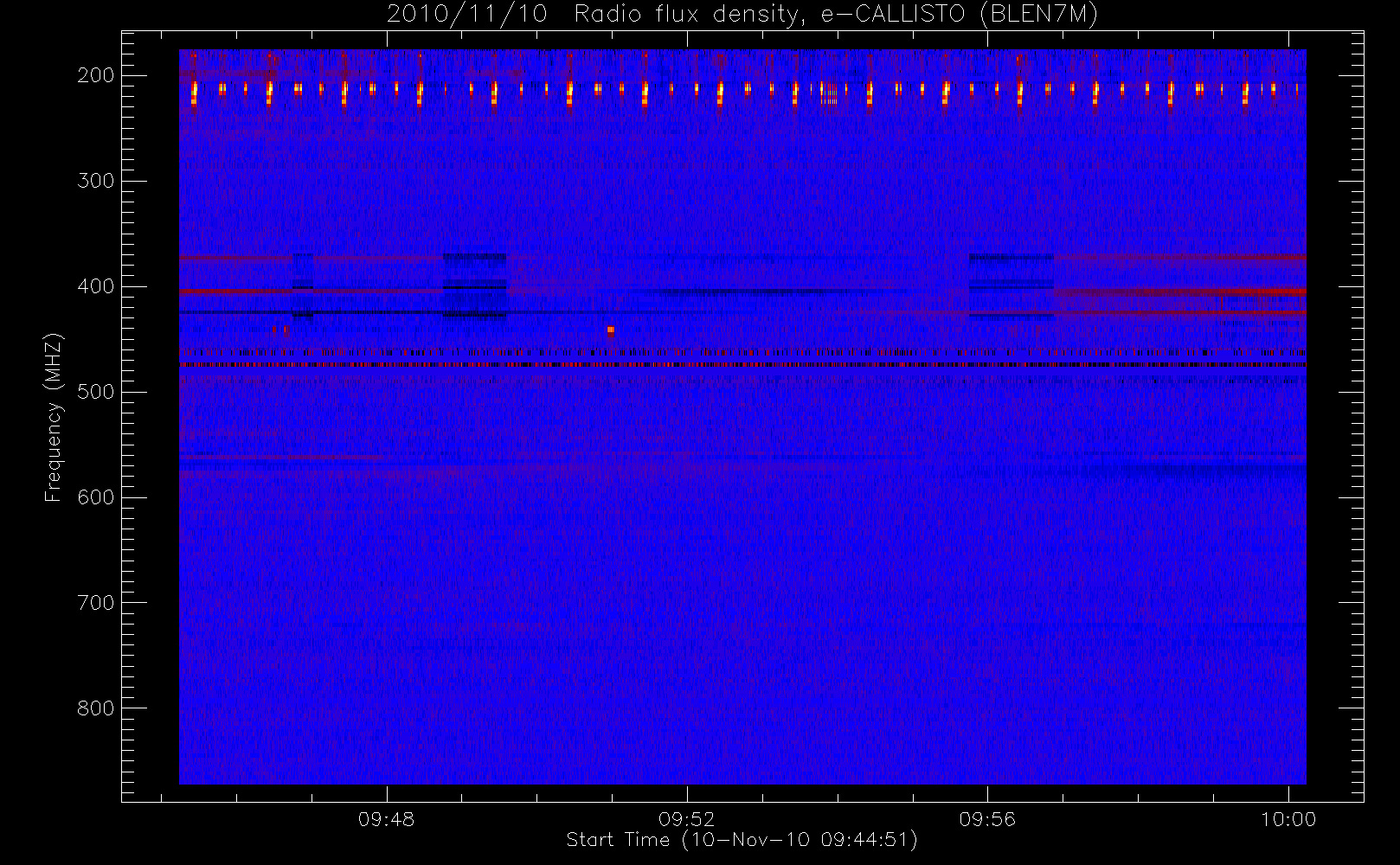1400x865 pixels.
Task: Select the 400 frequency tick label
Action: point(95,286)
